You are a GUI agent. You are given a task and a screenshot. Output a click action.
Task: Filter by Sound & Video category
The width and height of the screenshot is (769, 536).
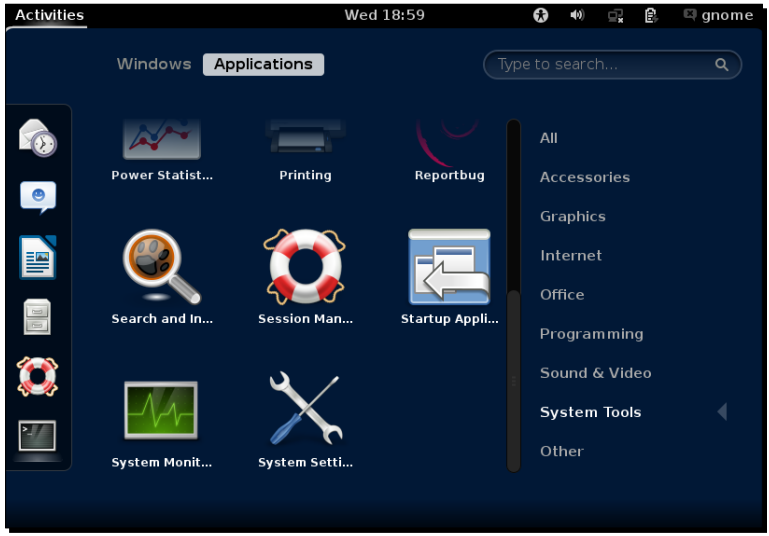coord(595,373)
